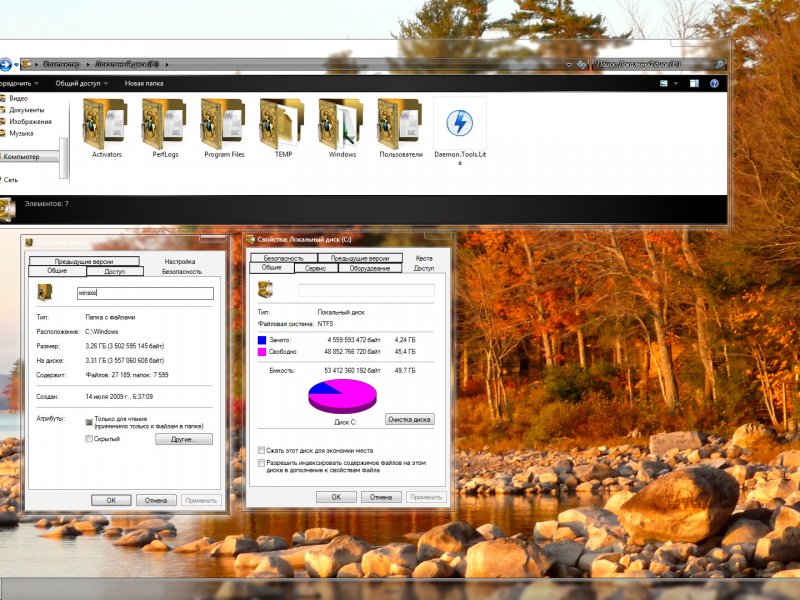This screenshot has width=800, height=600.
Task: Open Сеть in the navigation pane
Action: point(9,180)
